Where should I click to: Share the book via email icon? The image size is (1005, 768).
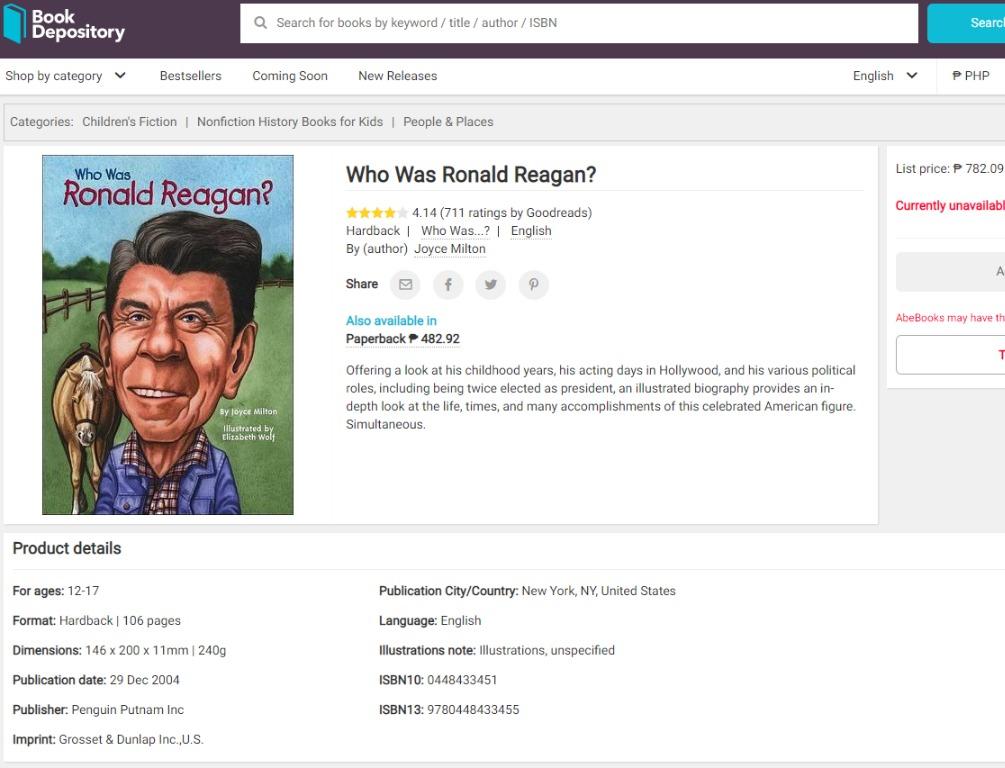tap(404, 284)
